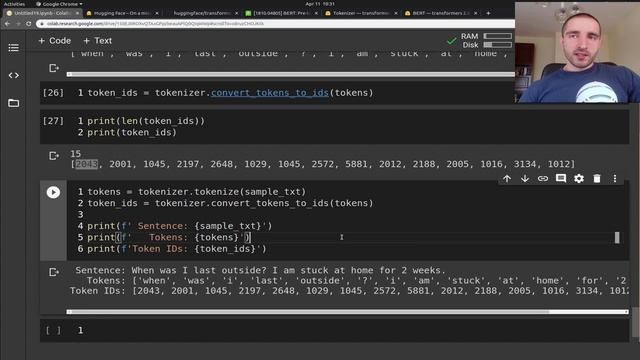Open the Google Chrome app menu

tap(59, 4)
